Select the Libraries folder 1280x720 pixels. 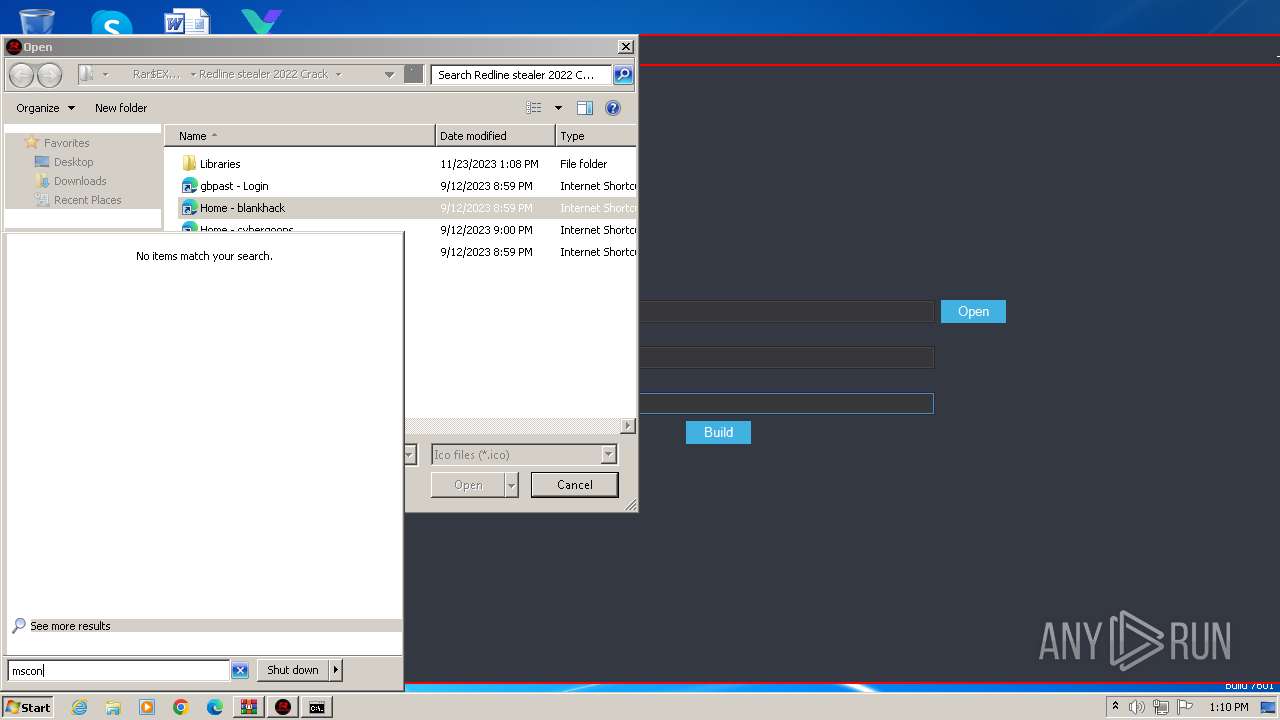[x=220, y=164]
